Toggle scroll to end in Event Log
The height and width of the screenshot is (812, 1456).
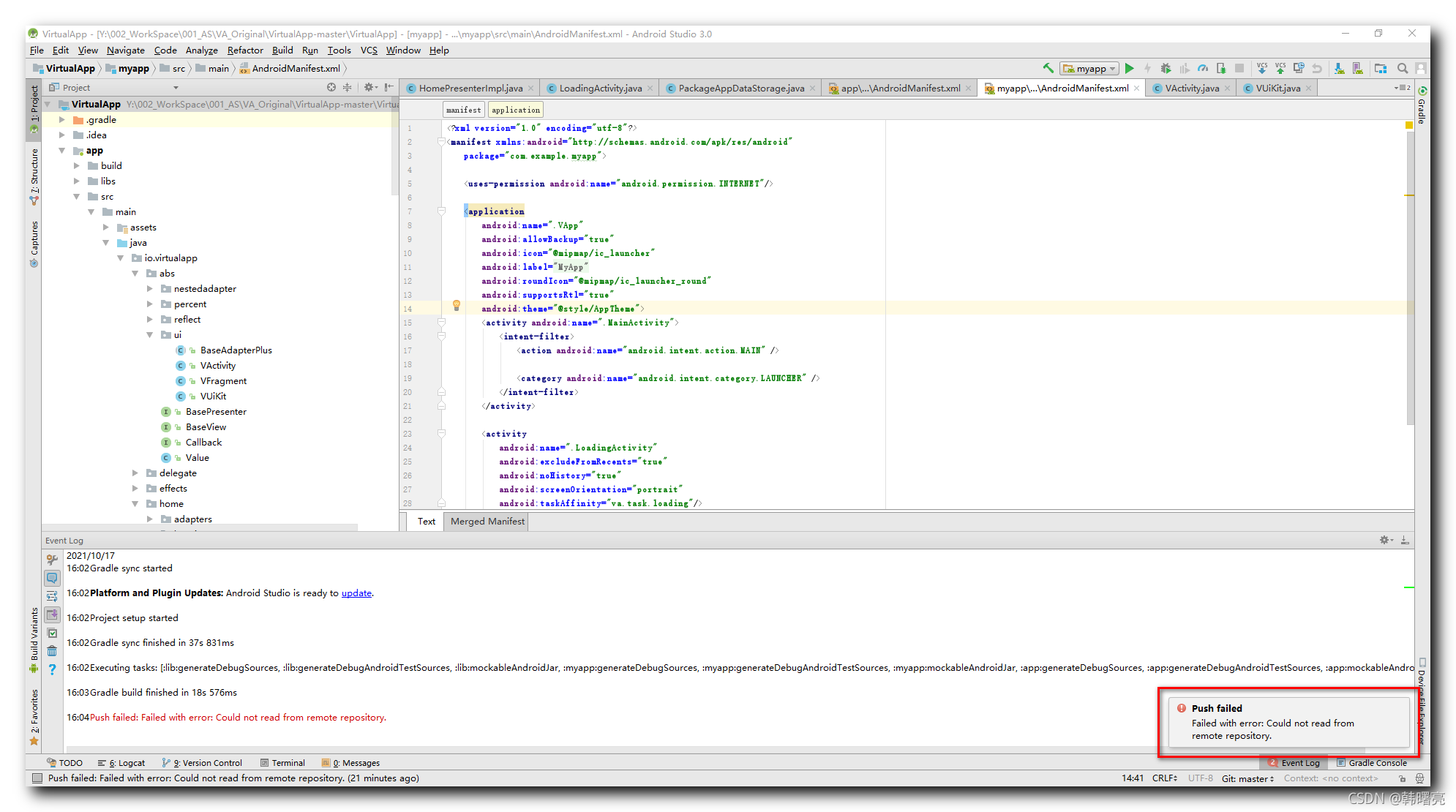tap(52, 614)
